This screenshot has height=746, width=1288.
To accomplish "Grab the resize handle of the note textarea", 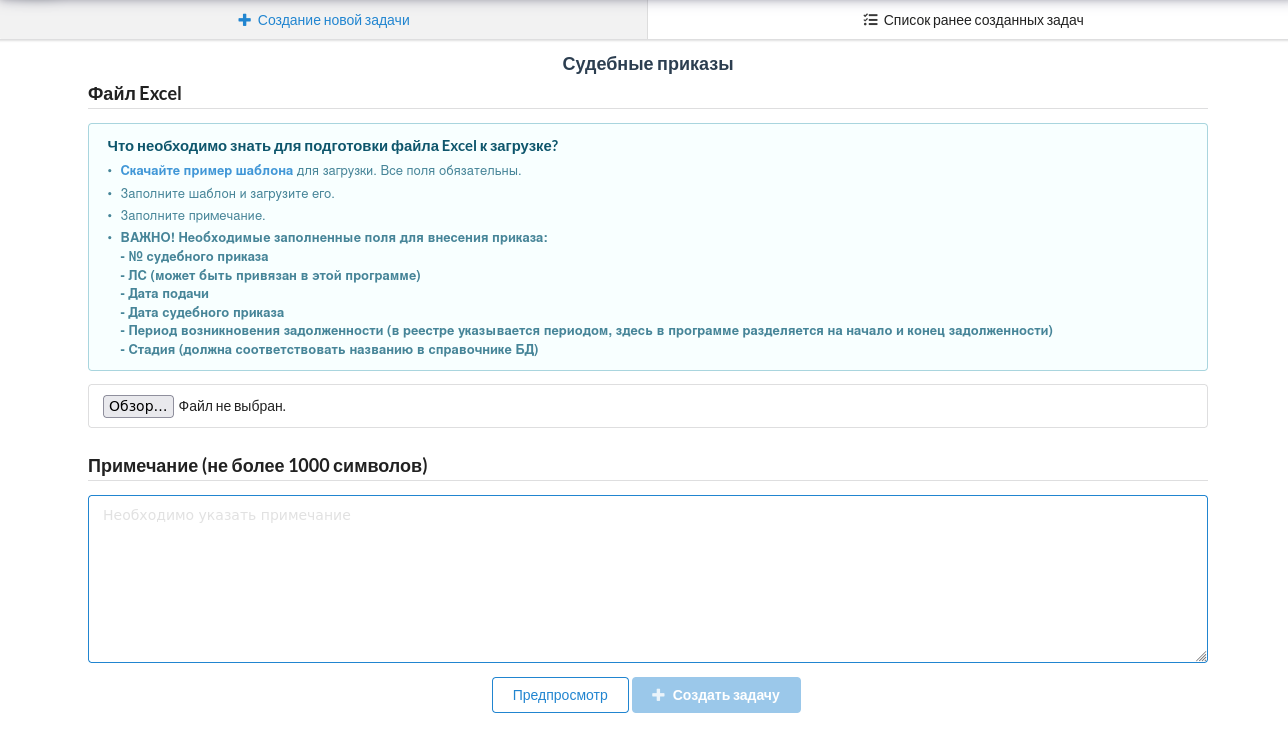I will pos(1201,656).
